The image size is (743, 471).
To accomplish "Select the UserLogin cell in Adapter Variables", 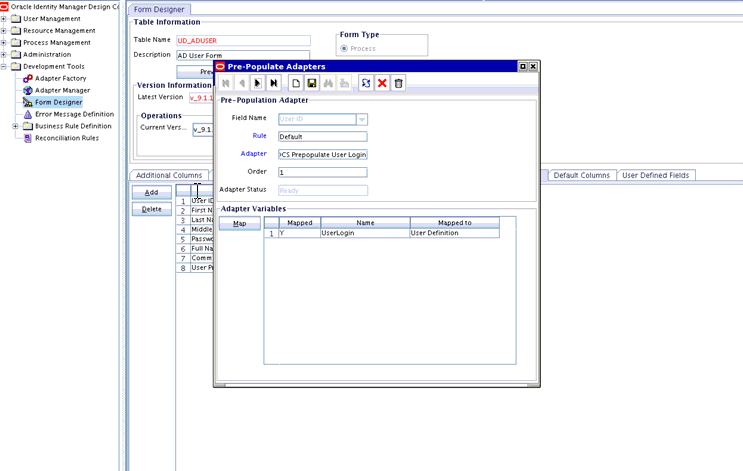I will pos(365,233).
